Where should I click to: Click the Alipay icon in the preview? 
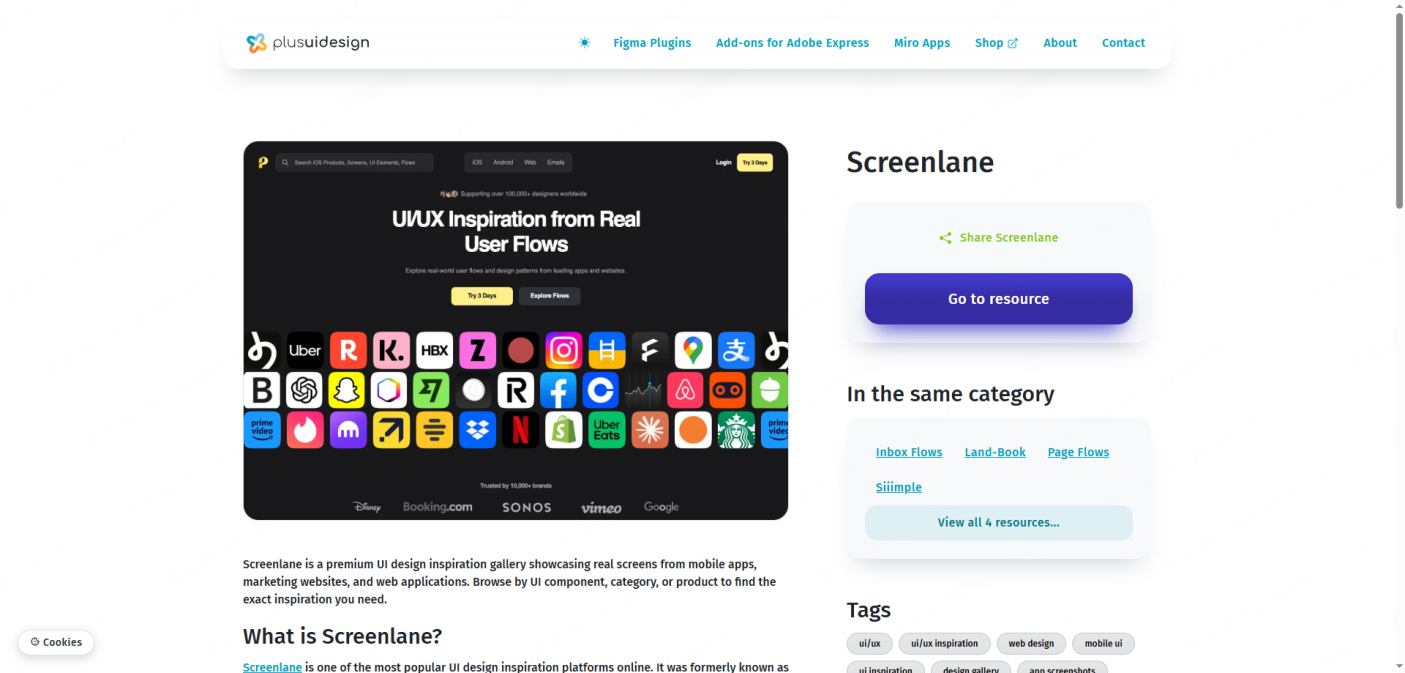click(736, 350)
